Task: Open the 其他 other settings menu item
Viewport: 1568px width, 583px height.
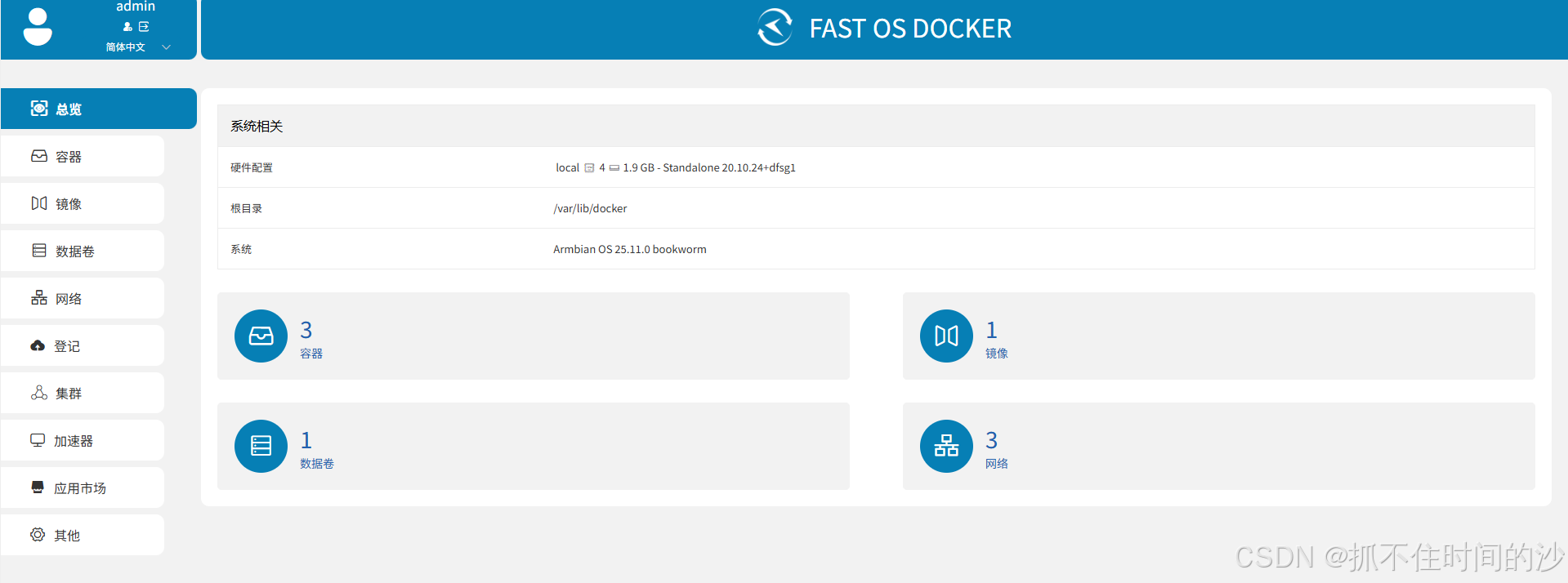Action: pyautogui.click(x=83, y=535)
